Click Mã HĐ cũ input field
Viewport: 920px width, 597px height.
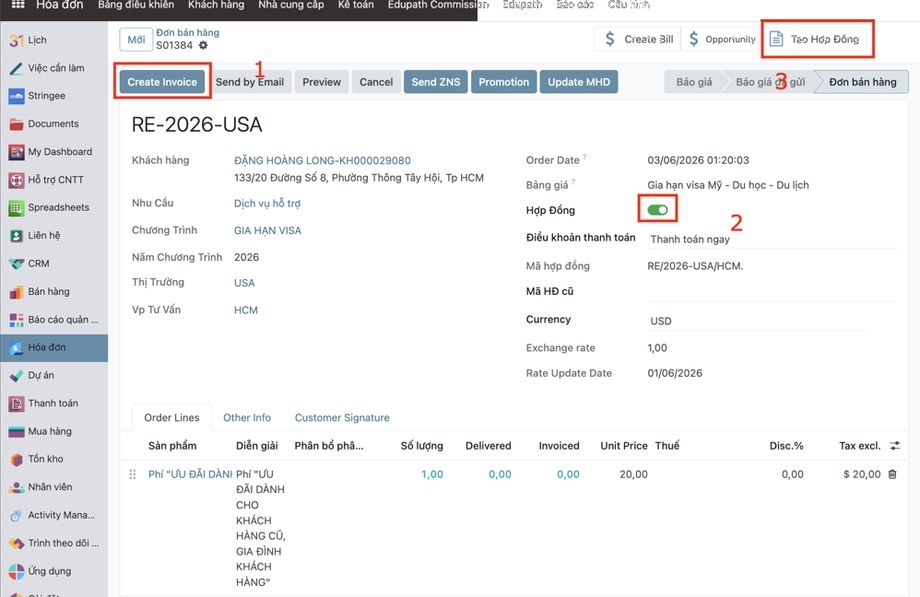point(773,292)
